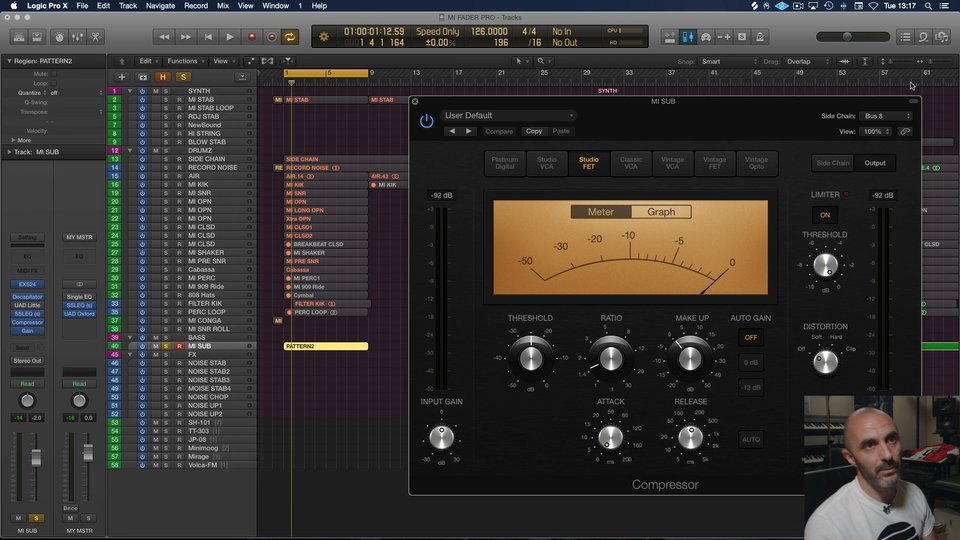Open the Media Browser icon
Screen dimensions: 960x540
coord(941,37)
